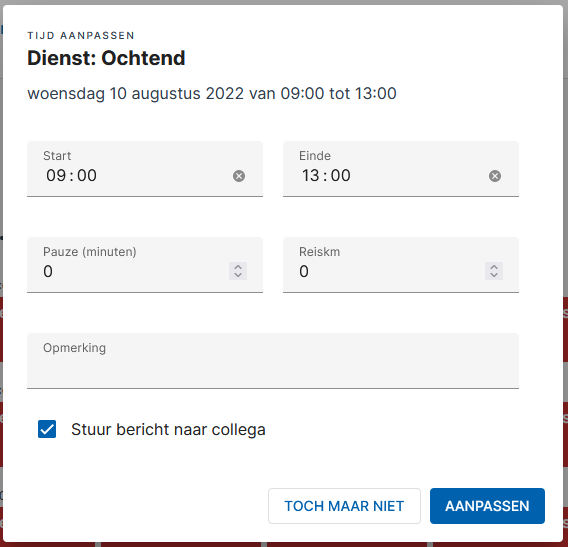This screenshot has width=568, height=547.
Task: Confirm changes with the AANPASSEN button
Action: (487, 506)
